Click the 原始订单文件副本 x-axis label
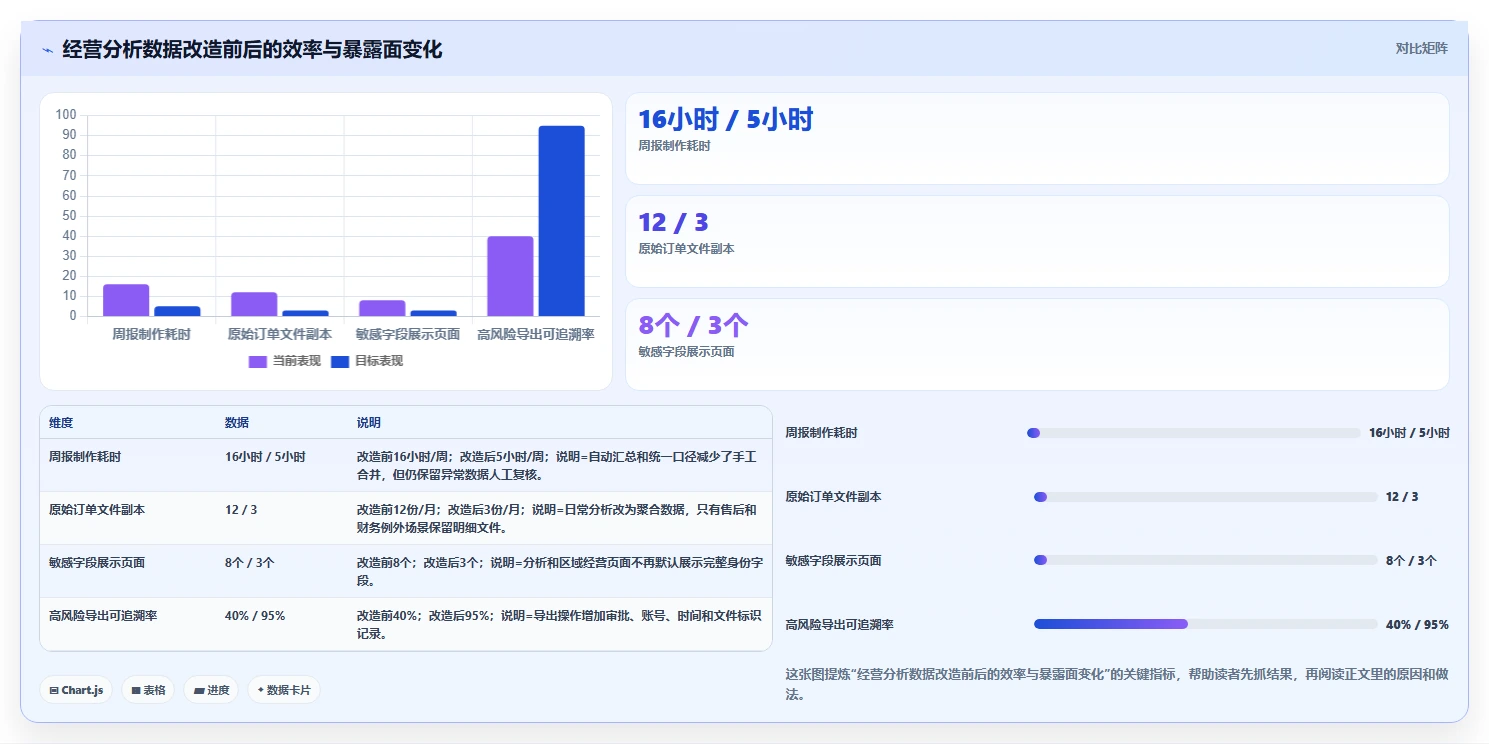The width and height of the screenshot is (1489, 744). 280,334
